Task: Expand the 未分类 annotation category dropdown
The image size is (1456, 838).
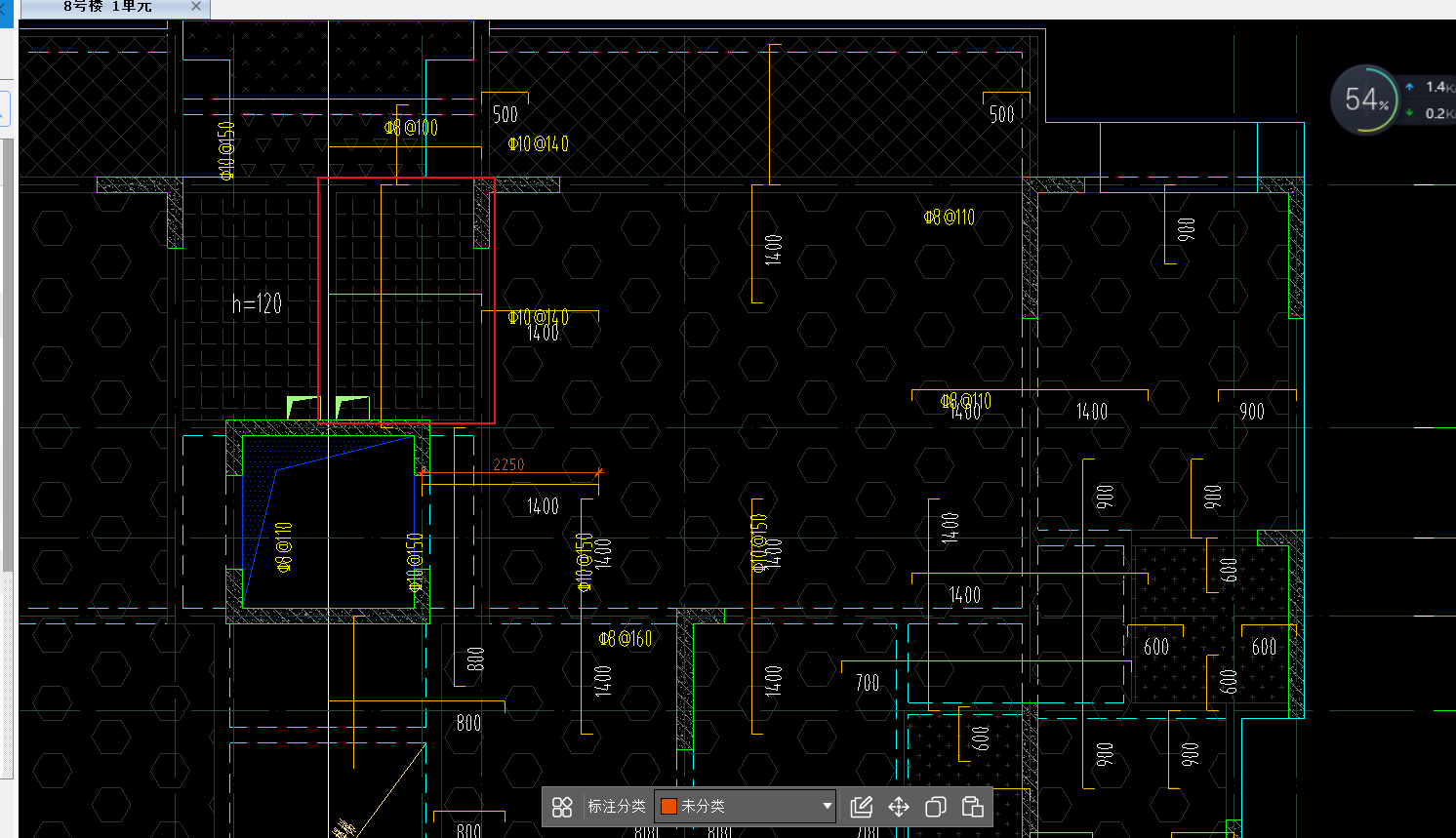Action: (x=746, y=807)
